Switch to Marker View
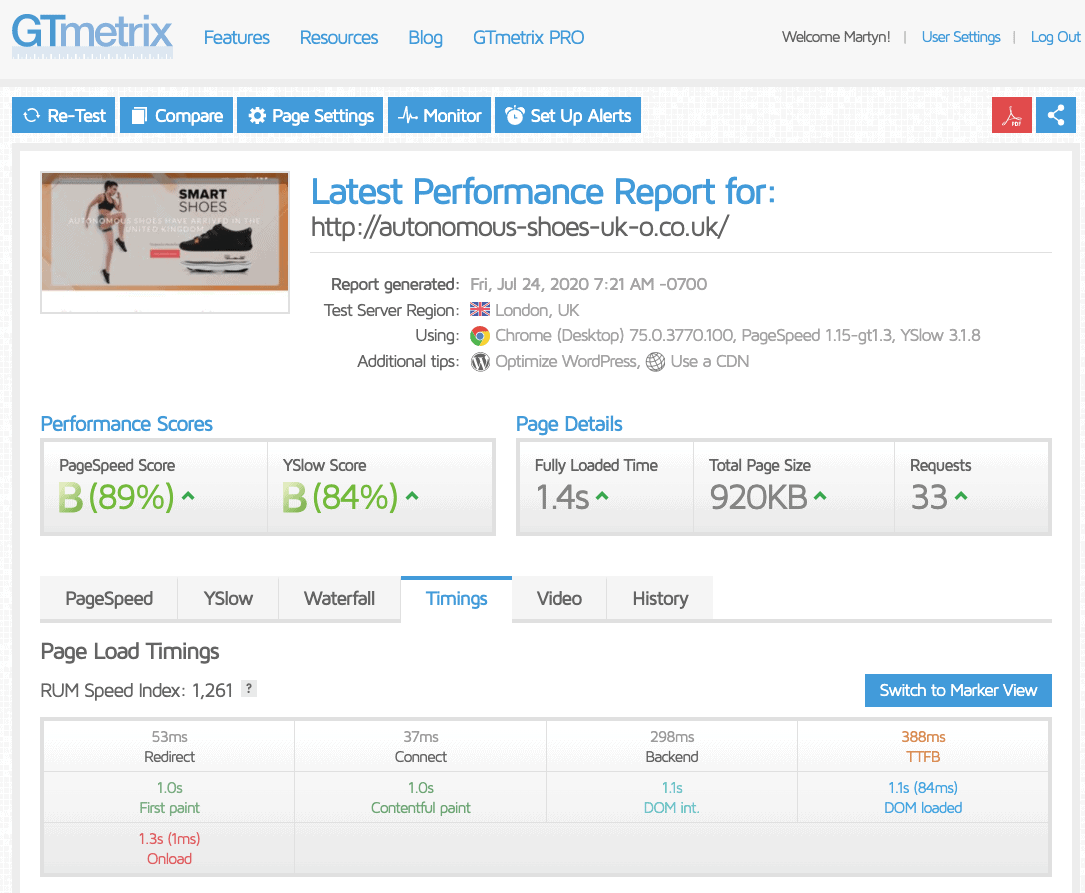 coord(958,690)
